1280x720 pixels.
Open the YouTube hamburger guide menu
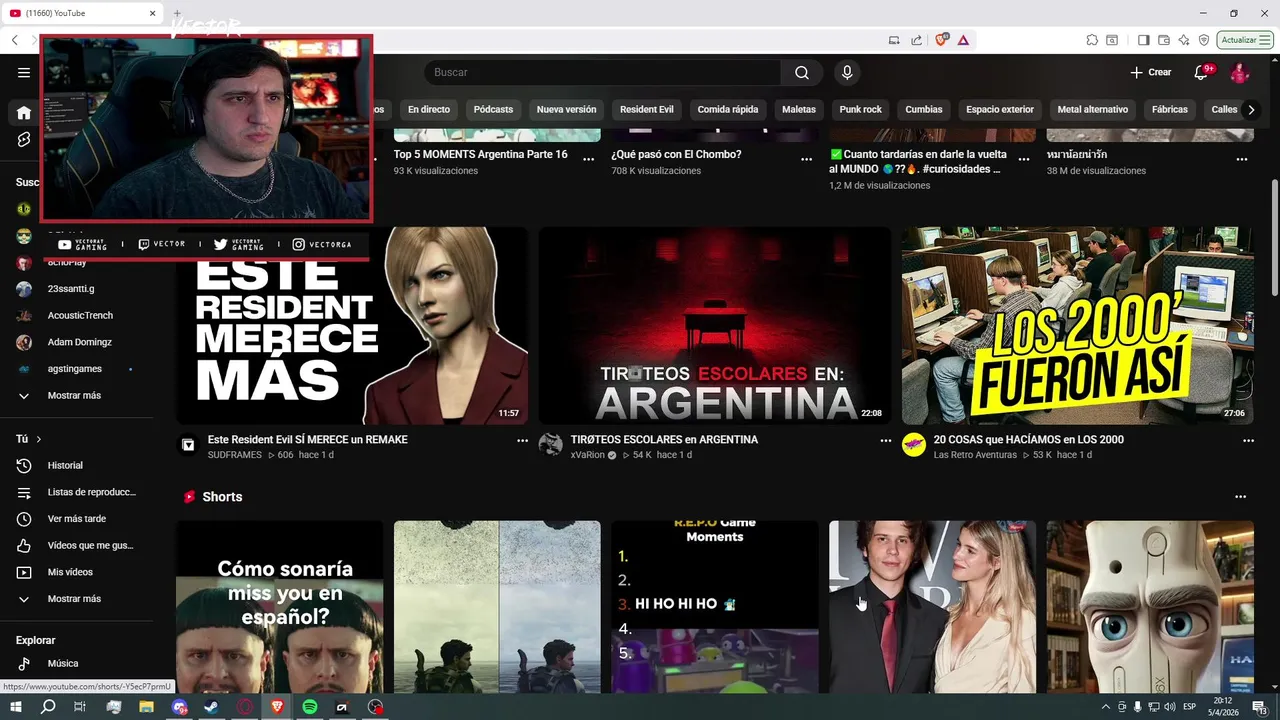[24, 72]
